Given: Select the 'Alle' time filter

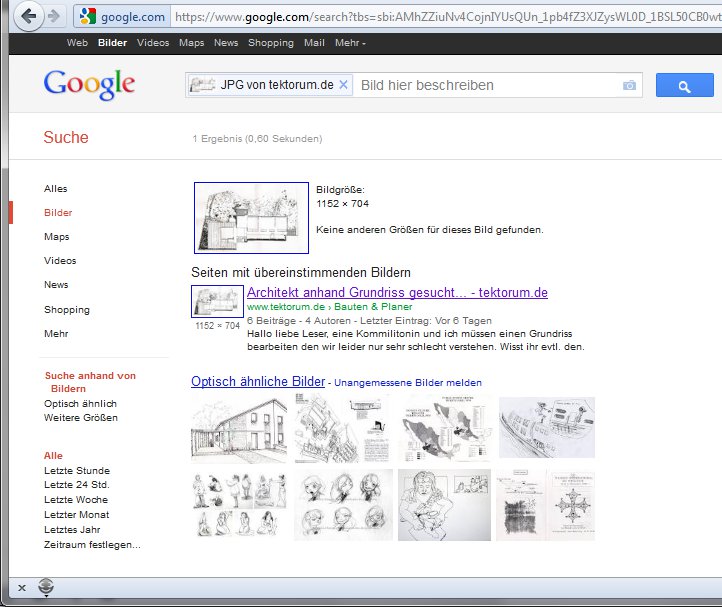Looking at the screenshot, I should pos(53,455).
